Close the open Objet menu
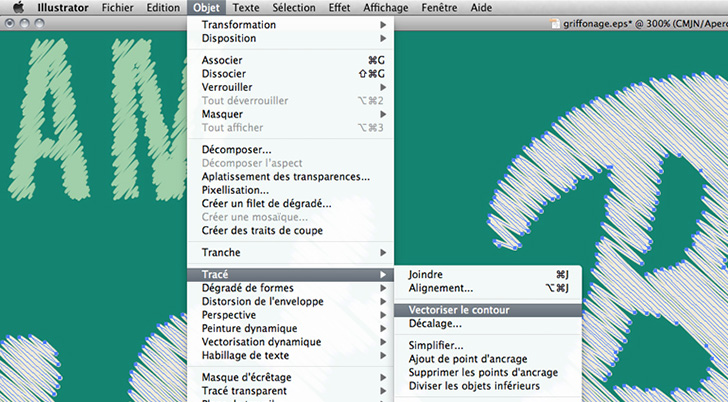Viewport: 728px width, 402px height. pos(207,7)
